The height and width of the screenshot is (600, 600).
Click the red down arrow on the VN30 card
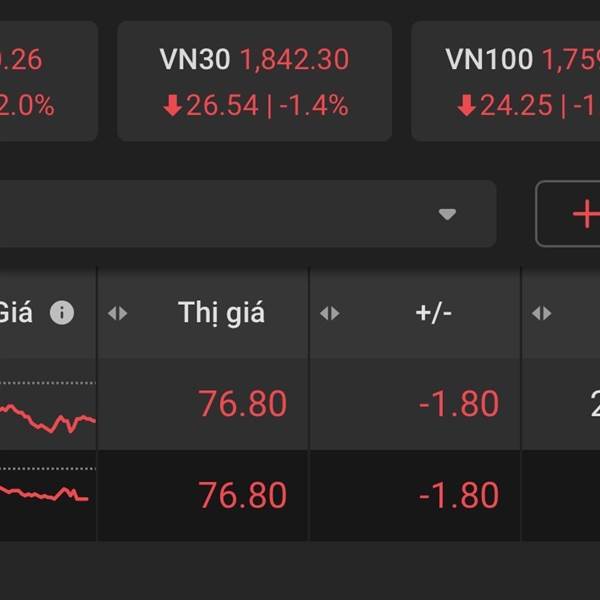coord(172,106)
